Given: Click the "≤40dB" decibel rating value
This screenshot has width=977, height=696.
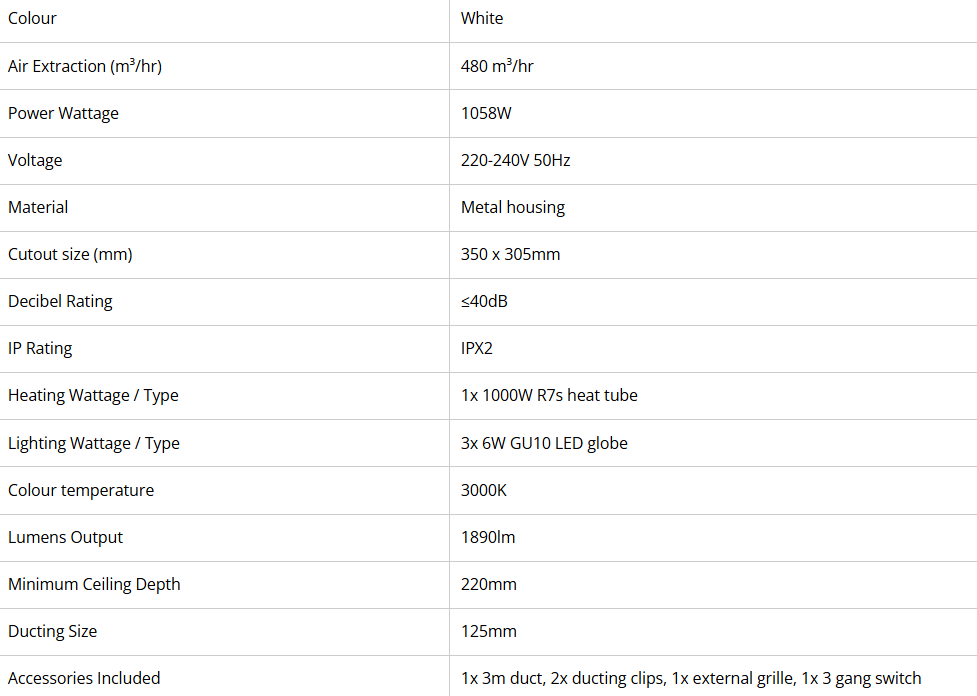Looking at the screenshot, I should [484, 301].
